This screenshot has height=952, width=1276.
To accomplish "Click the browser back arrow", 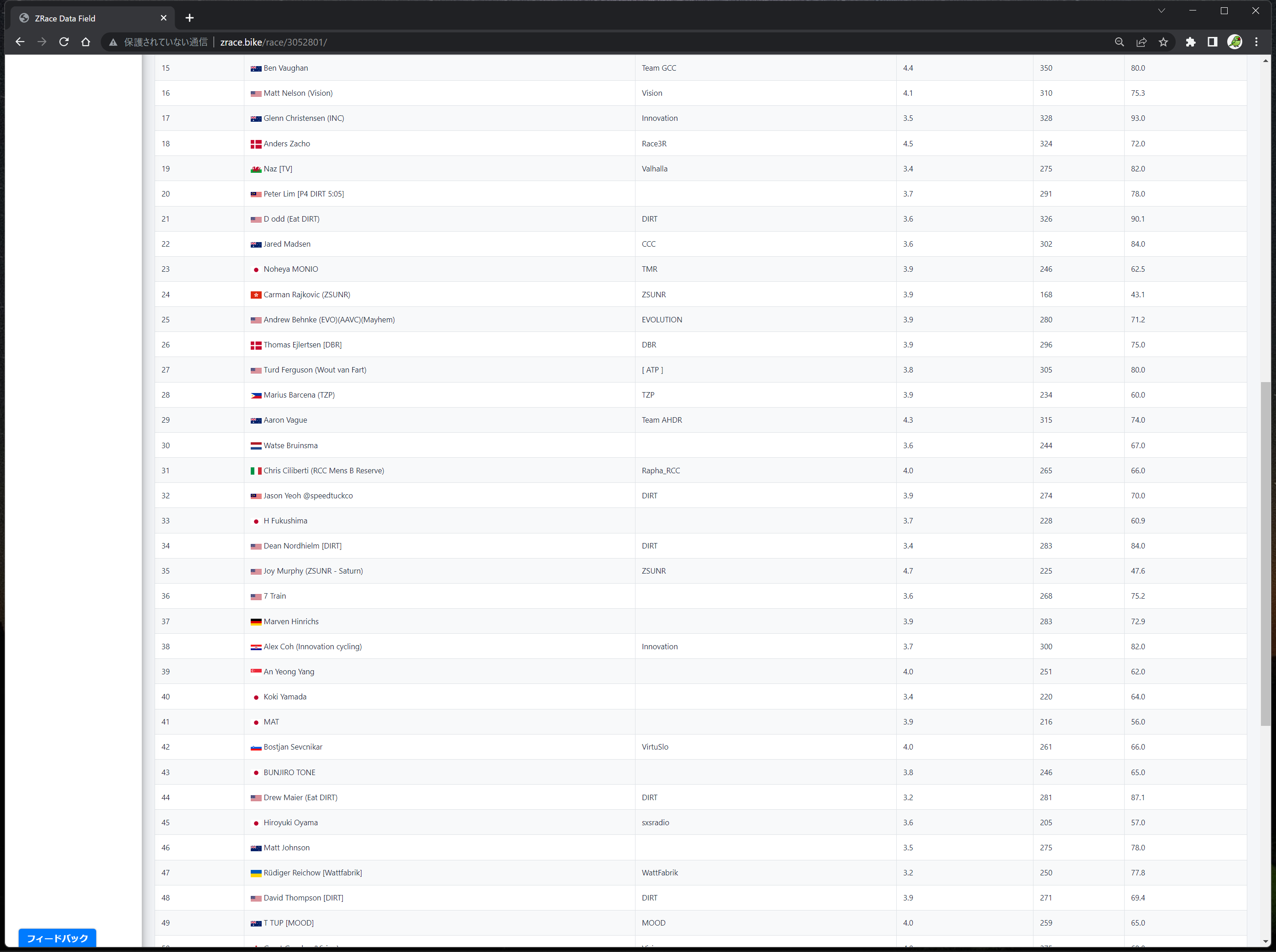I will click(x=20, y=42).
